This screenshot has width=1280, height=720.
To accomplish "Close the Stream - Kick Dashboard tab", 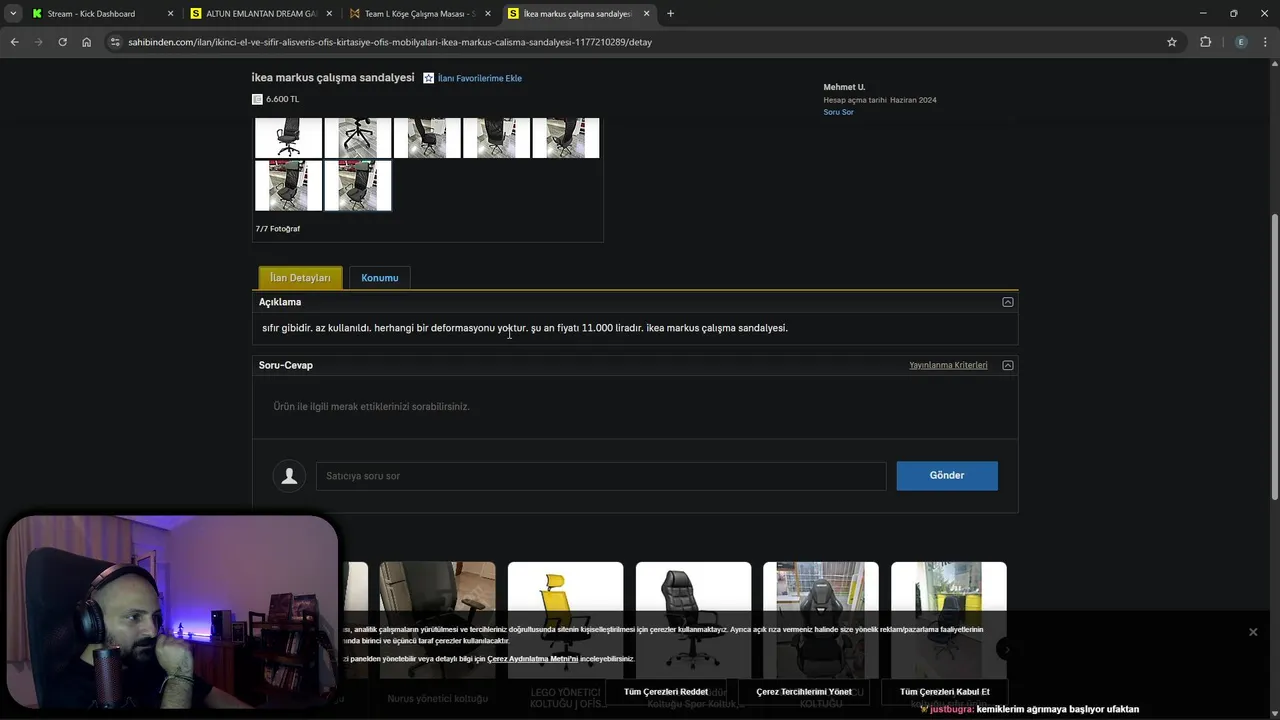I will coord(170,14).
